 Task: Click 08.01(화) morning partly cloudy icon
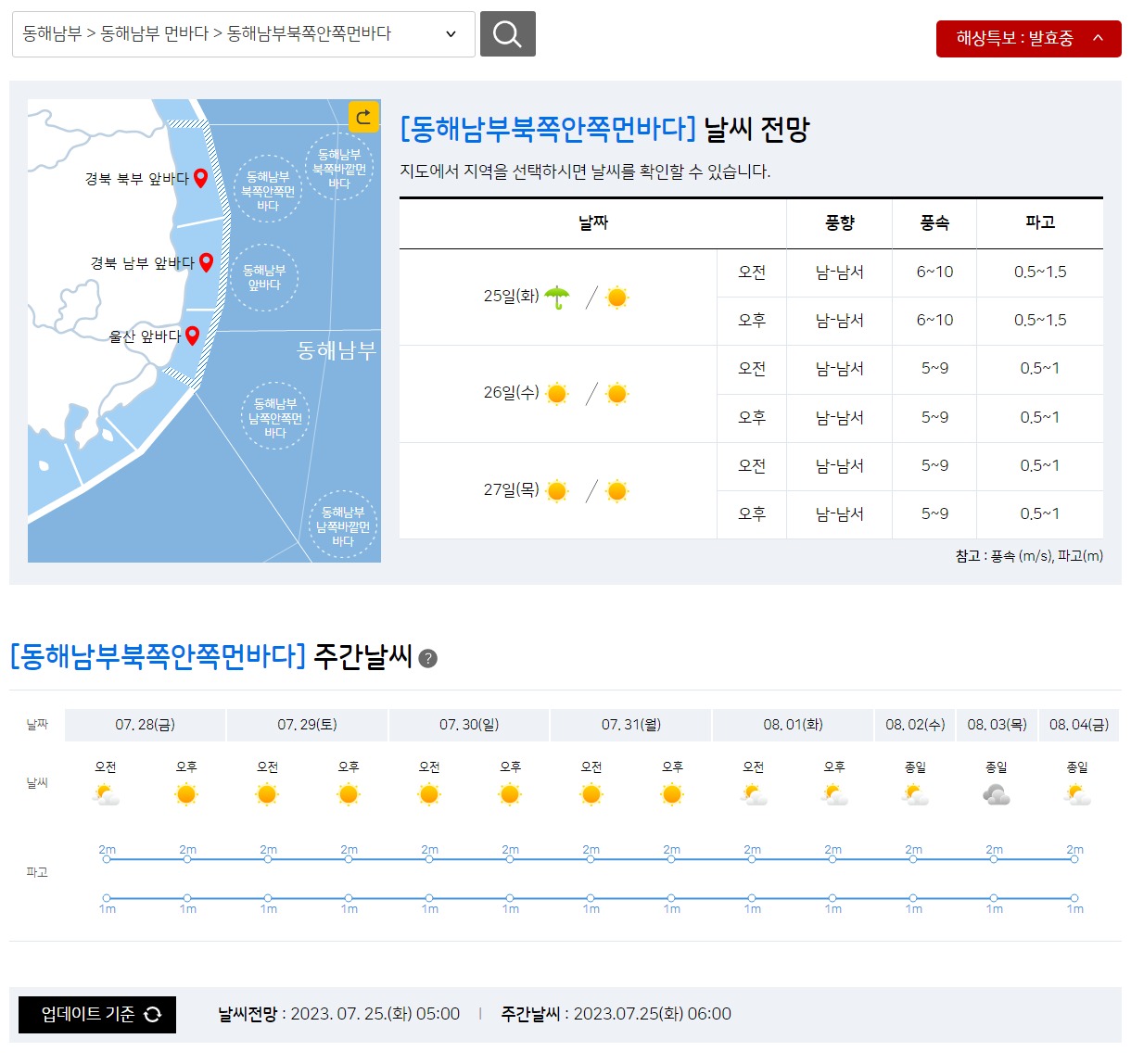[x=755, y=794]
